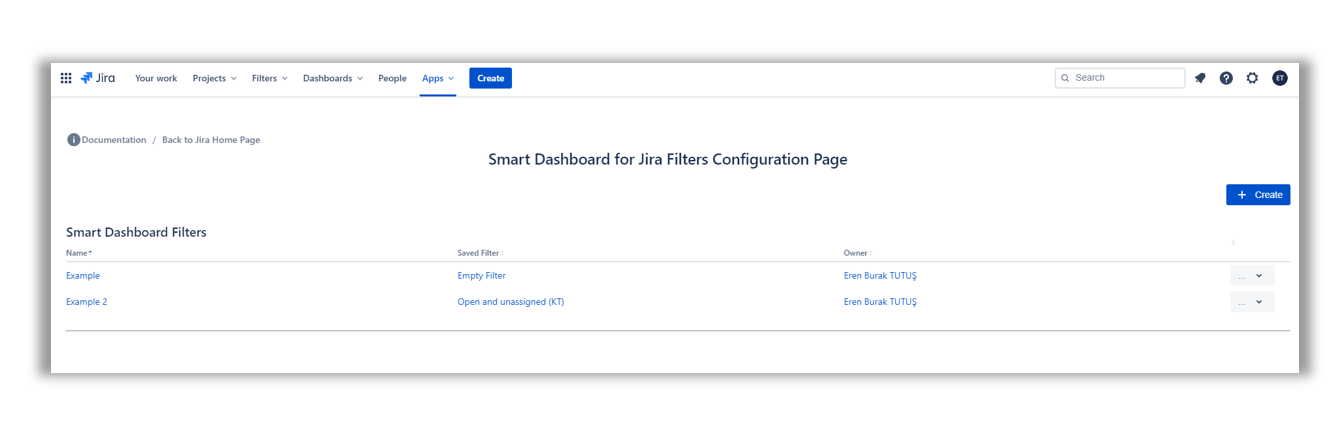The height and width of the screenshot is (445, 1344).
Task: Click into the Search field
Action: click(x=1120, y=78)
